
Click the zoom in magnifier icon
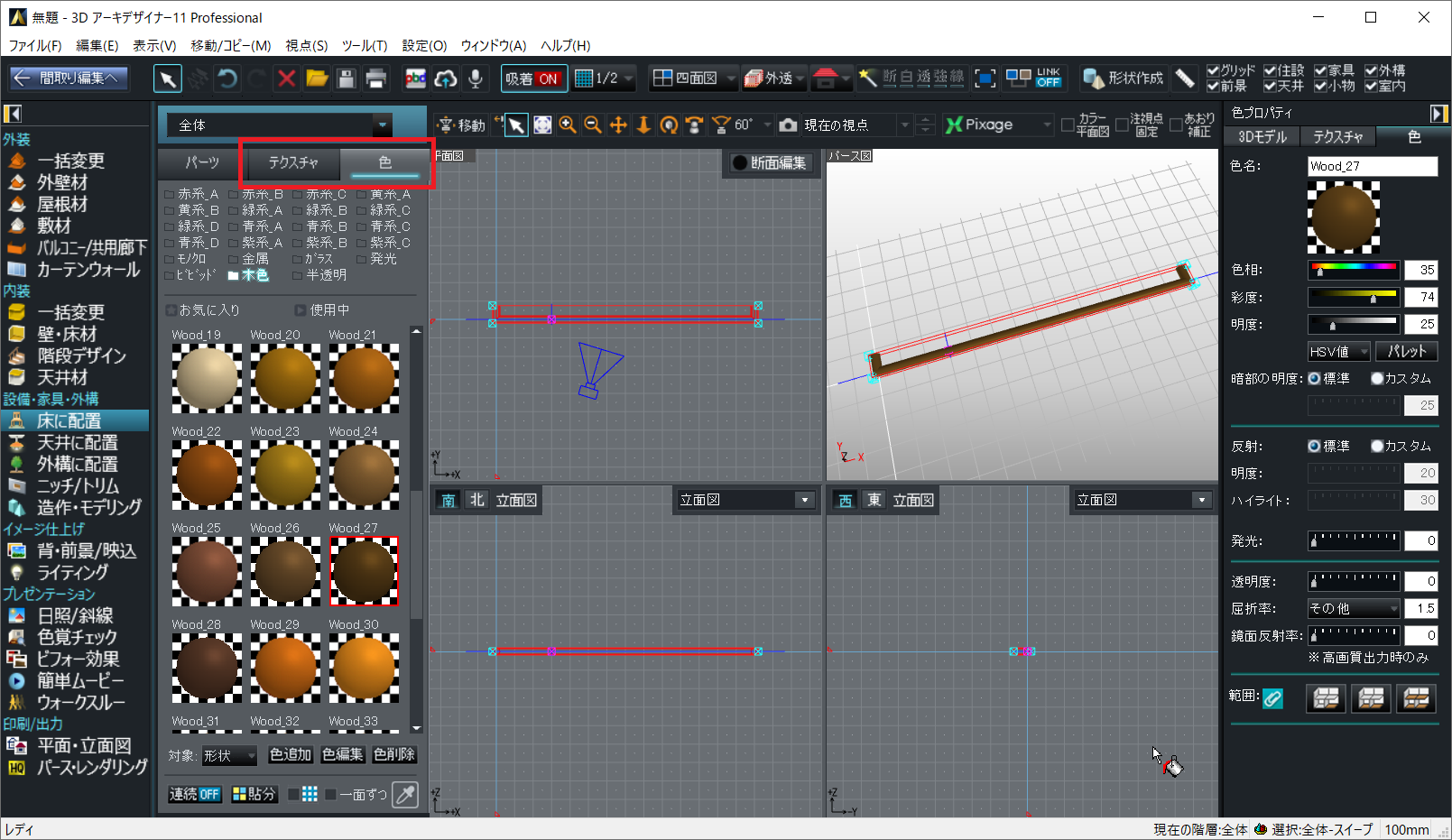click(x=568, y=125)
